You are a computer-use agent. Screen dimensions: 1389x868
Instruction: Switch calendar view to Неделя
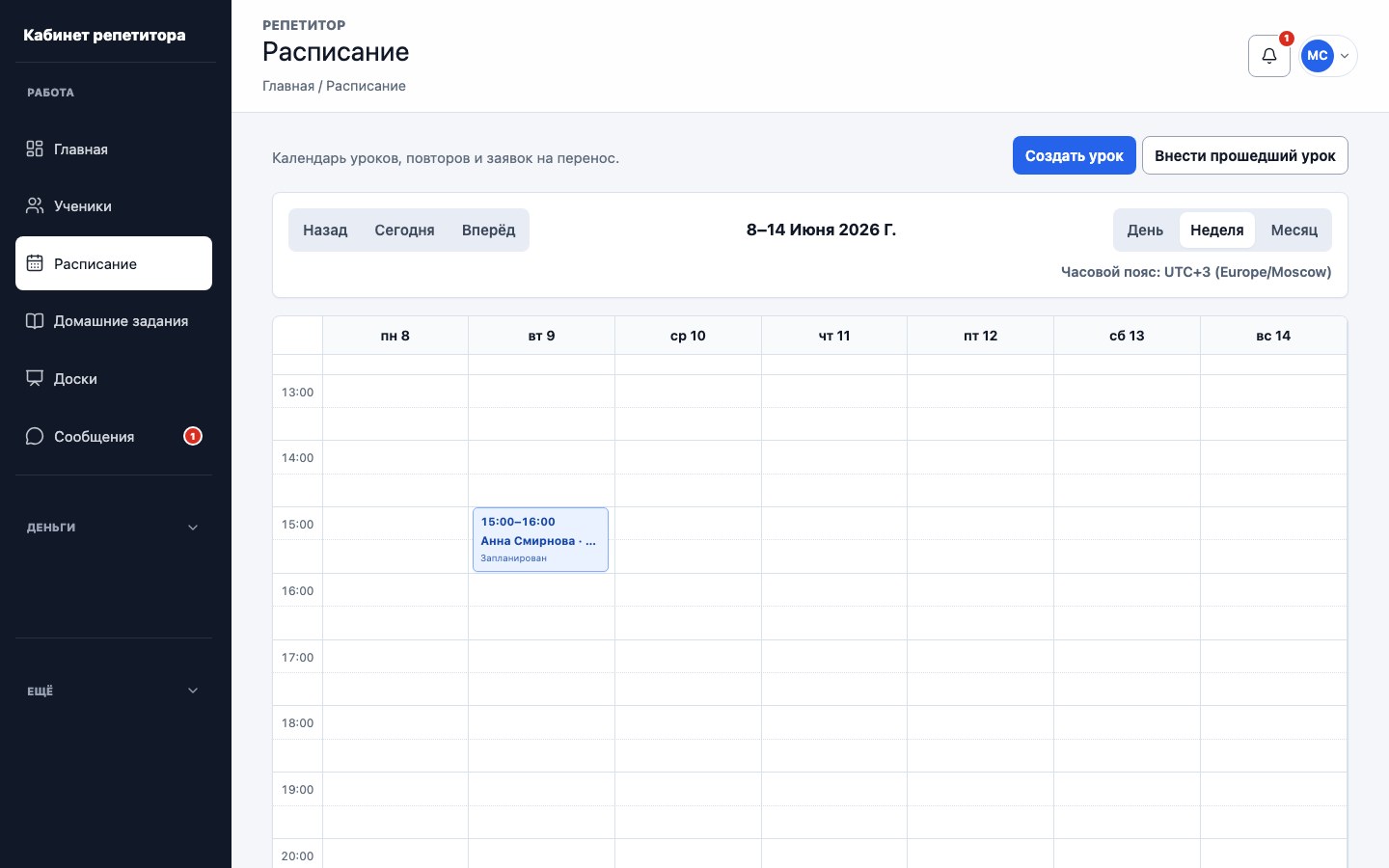point(1216,230)
